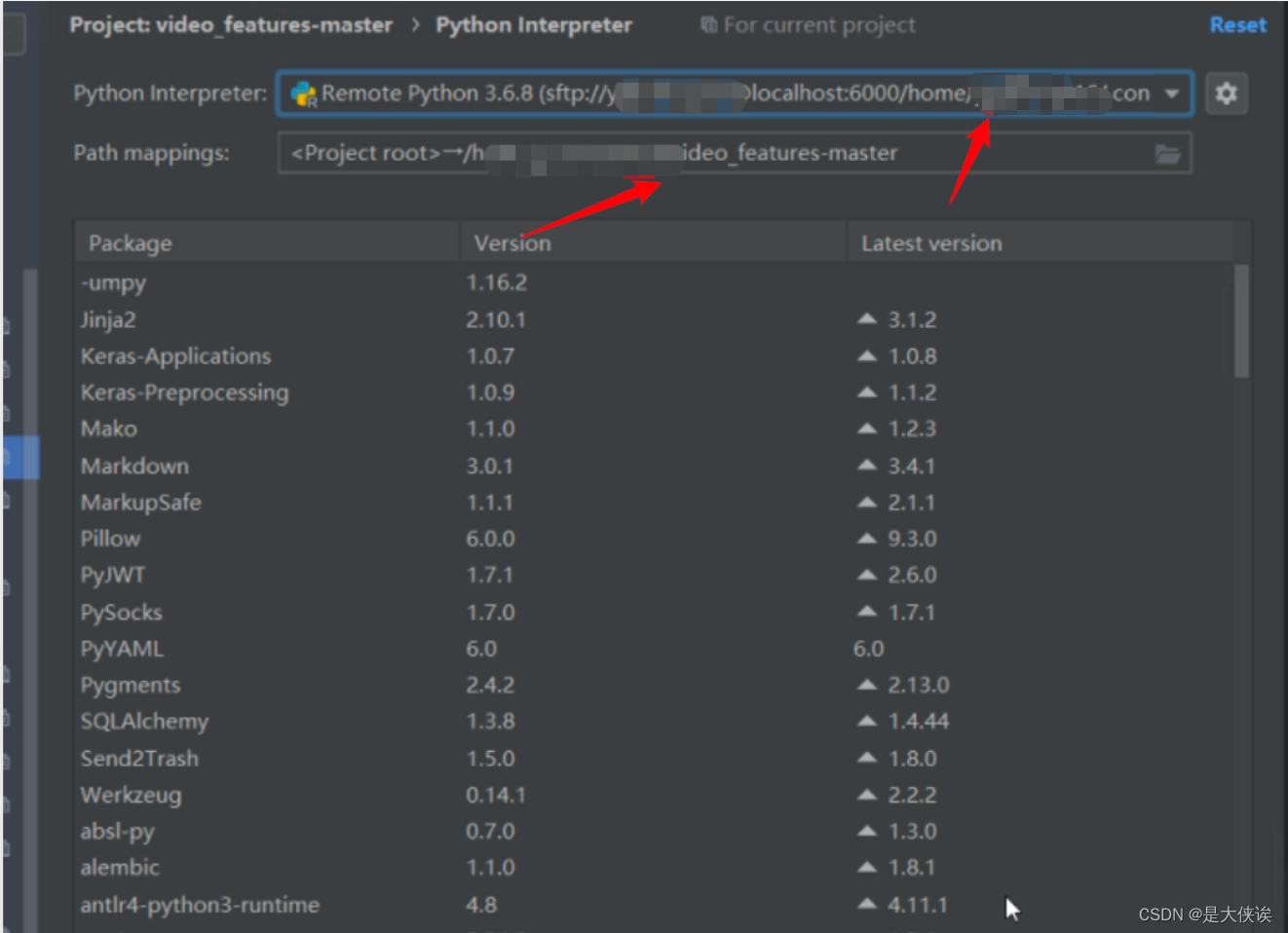Select the PyJWT package row

655,575
